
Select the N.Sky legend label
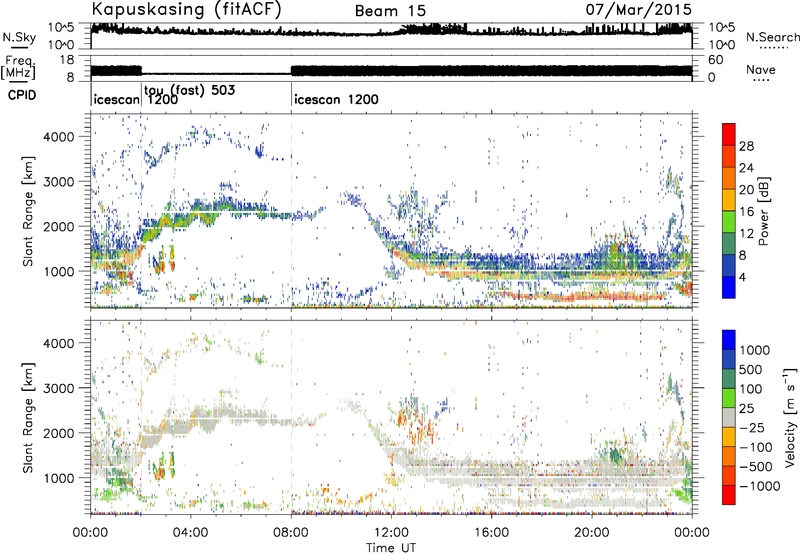[19, 37]
